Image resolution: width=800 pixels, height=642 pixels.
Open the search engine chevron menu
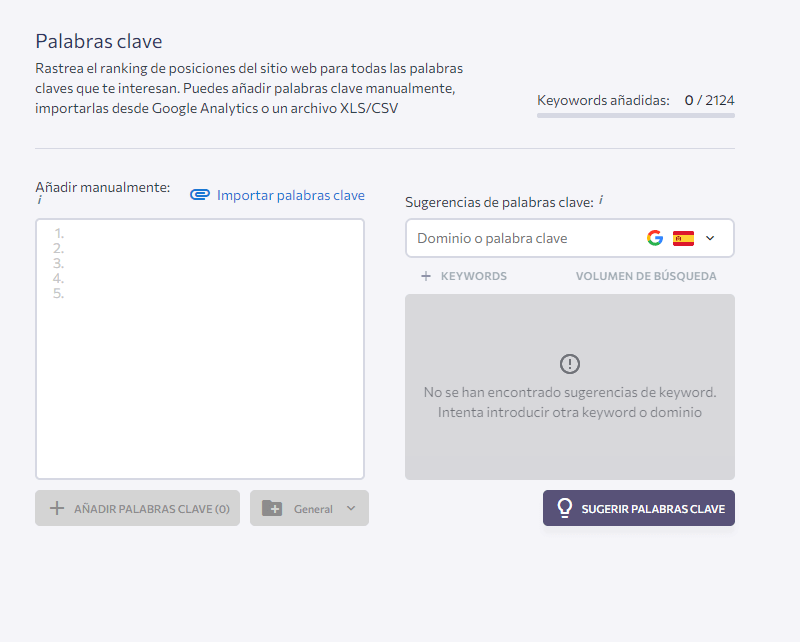click(x=710, y=238)
